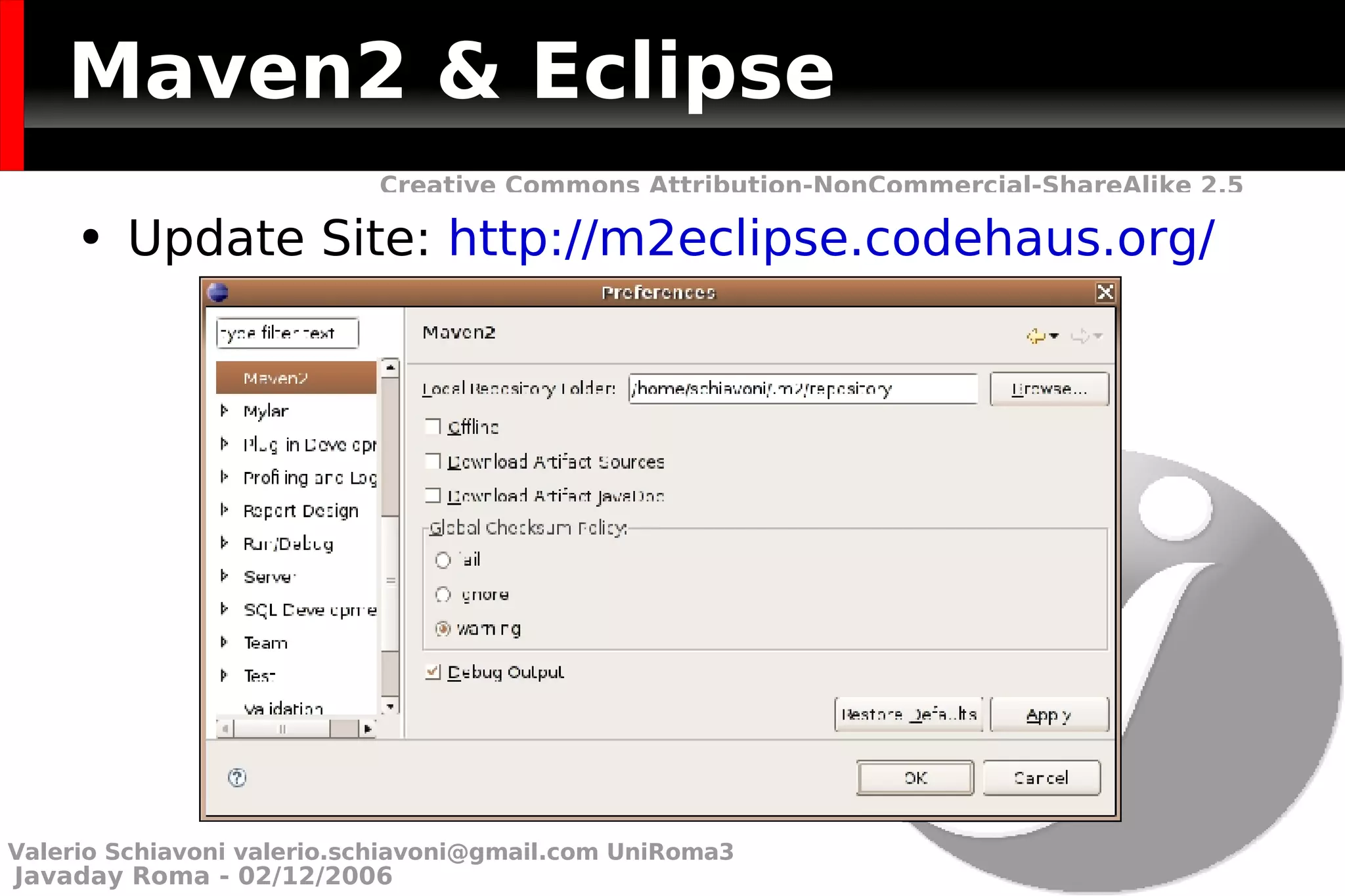Enable Download Artifact JavaDoc checkbox
This screenshot has height=896, width=1345.
tap(433, 496)
